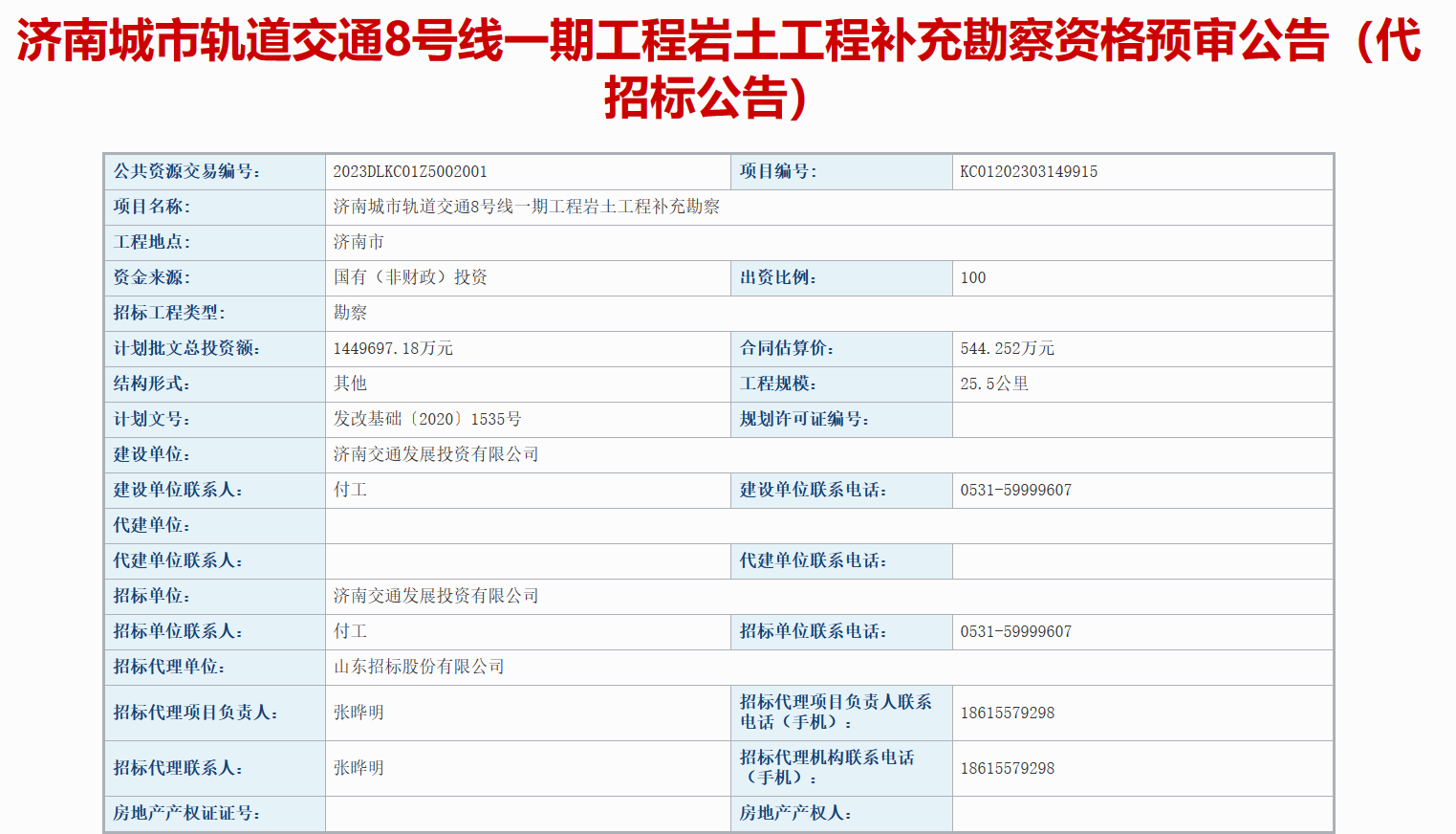Select agency name 山东招标股份有限公司
1456x834 pixels.
(419, 667)
